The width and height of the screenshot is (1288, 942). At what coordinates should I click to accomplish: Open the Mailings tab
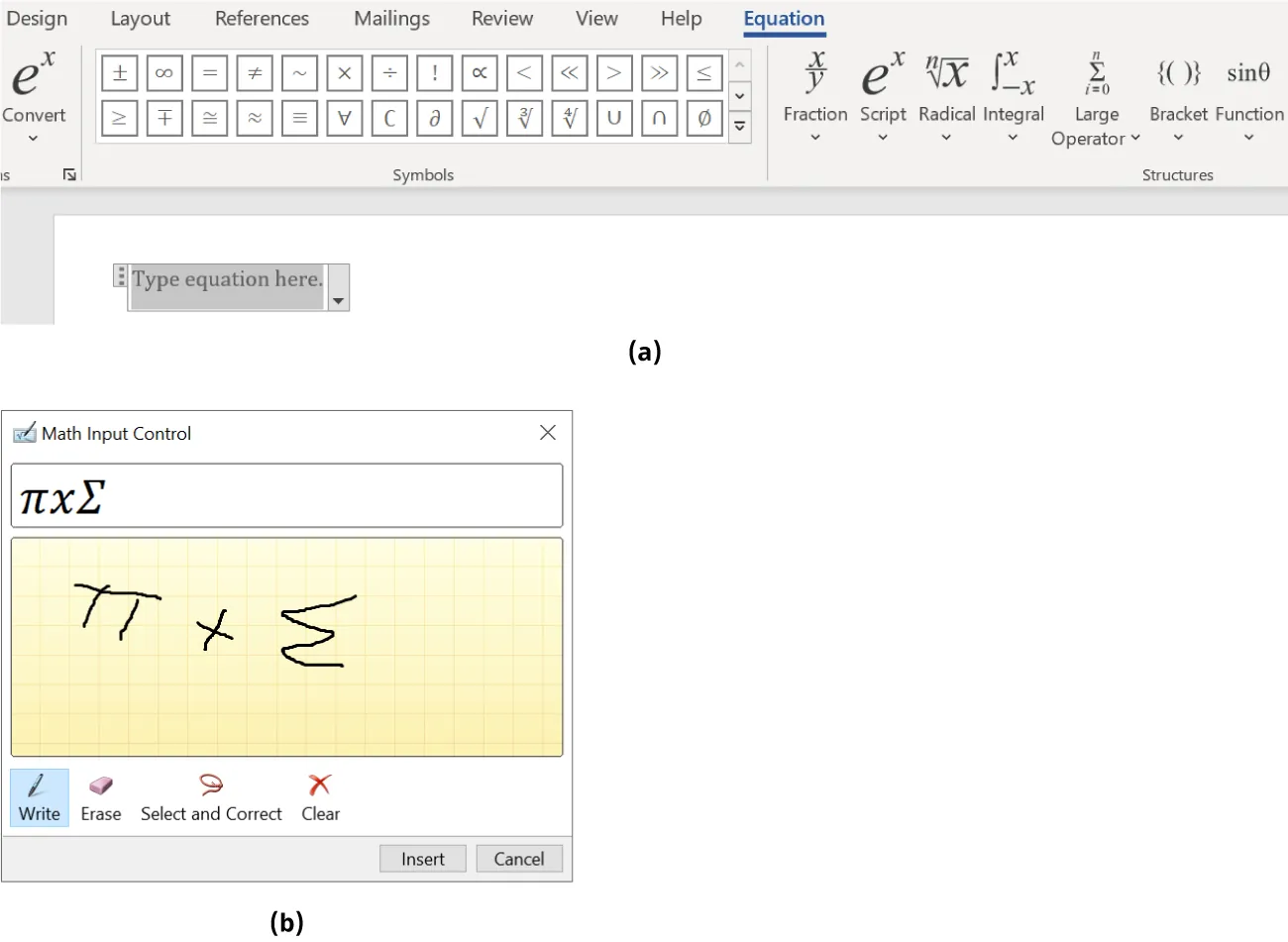[390, 18]
